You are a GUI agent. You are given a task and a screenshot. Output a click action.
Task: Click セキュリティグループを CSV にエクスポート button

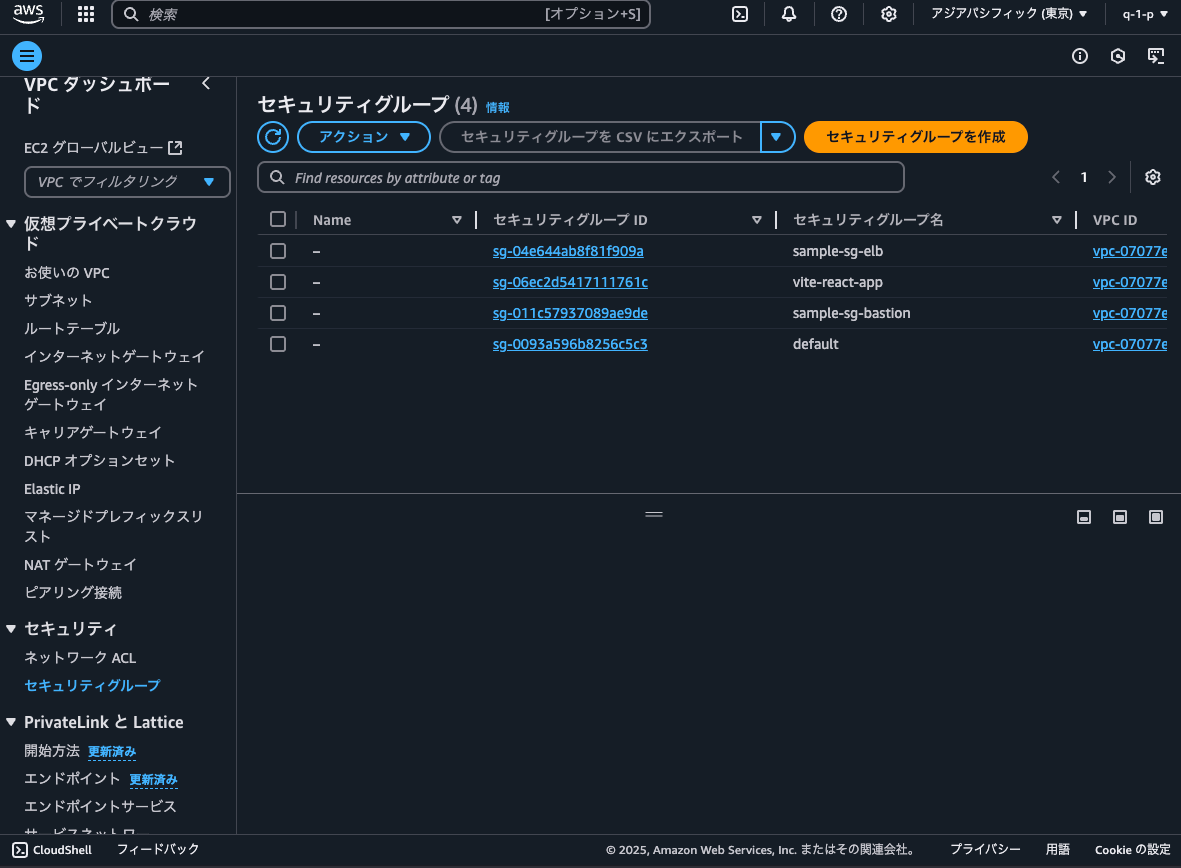click(x=600, y=137)
